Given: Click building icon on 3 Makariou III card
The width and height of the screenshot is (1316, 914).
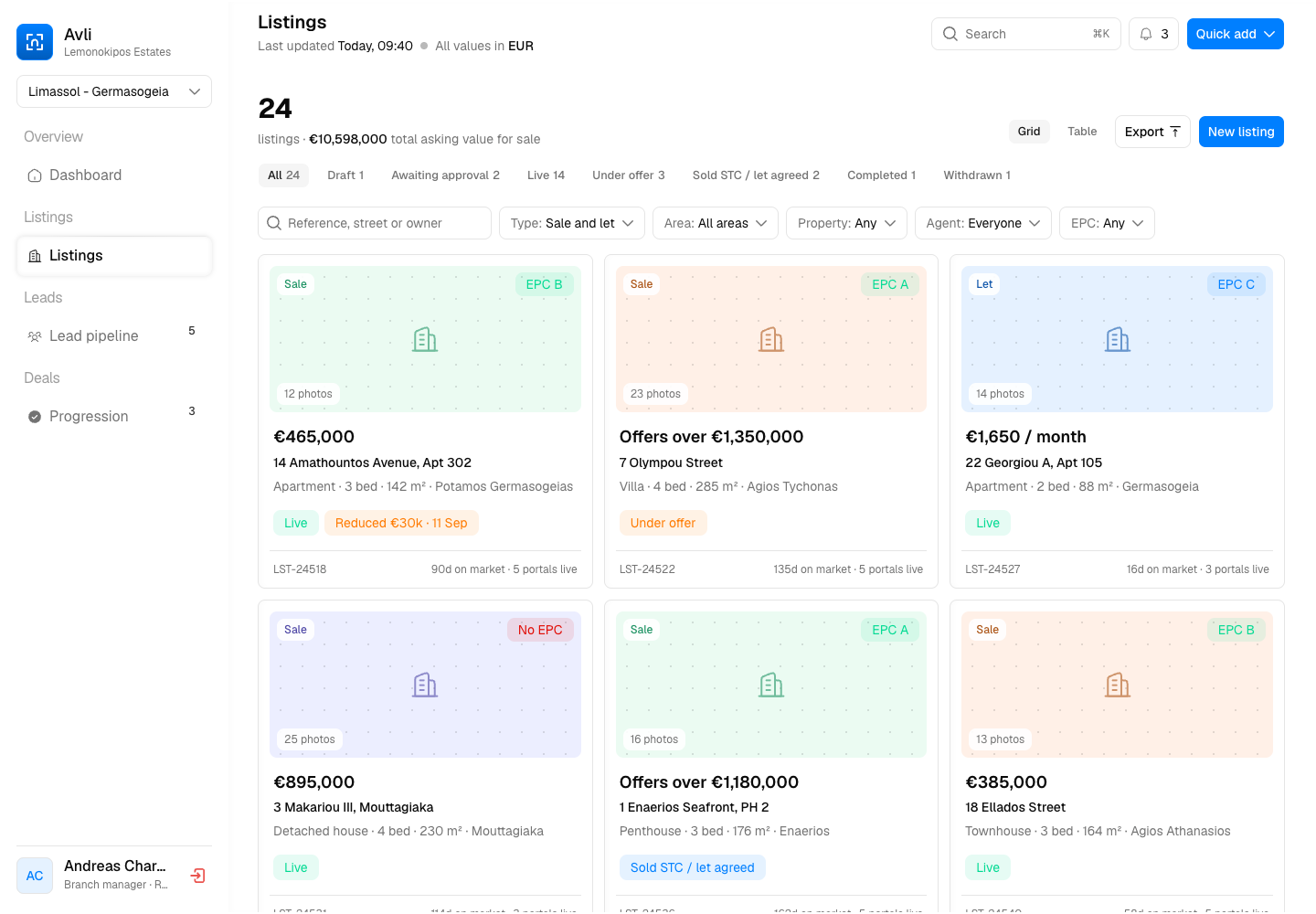Looking at the screenshot, I should pyautogui.click(x=425, y=685).
